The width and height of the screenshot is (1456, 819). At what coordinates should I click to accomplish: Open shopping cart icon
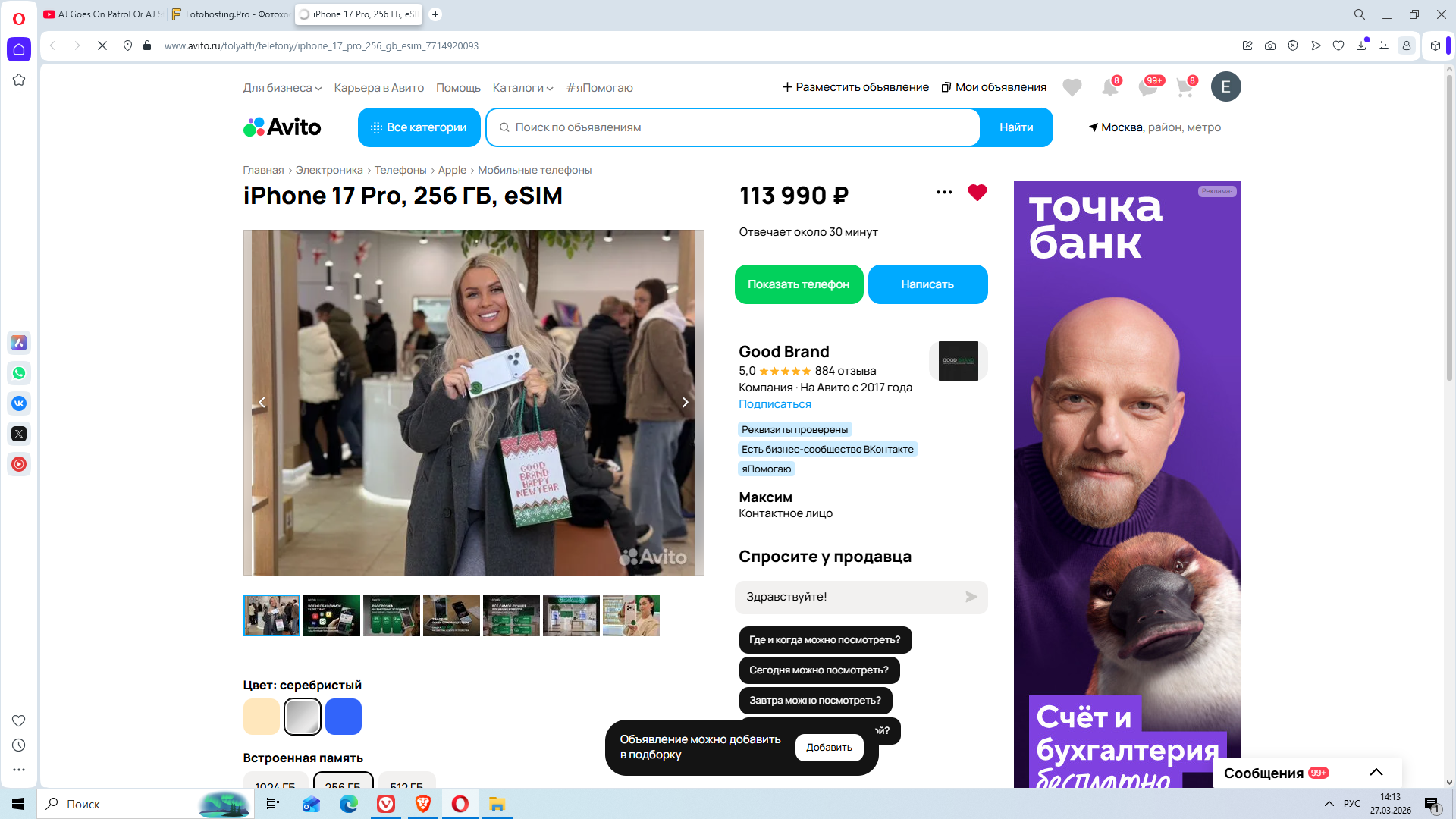point(1185,88)
